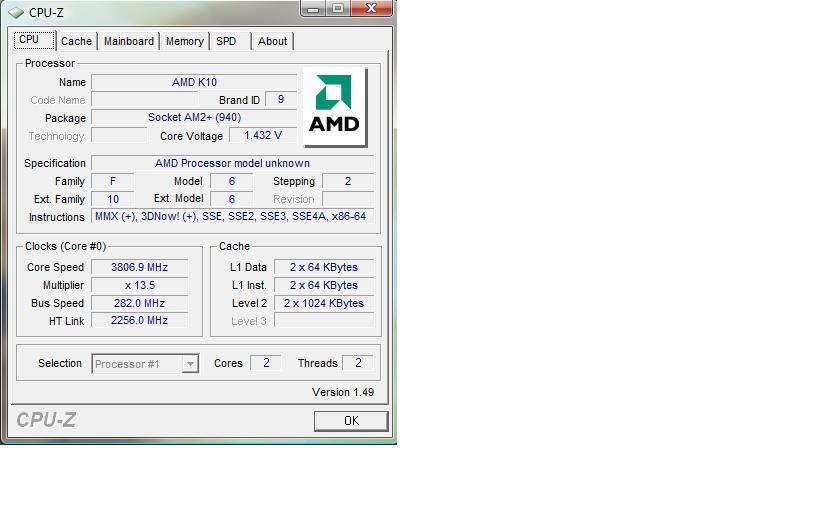This screenshot has width=840, height=525.
Task: Maximize the CPU-Z window
Action: pos(338,9)
